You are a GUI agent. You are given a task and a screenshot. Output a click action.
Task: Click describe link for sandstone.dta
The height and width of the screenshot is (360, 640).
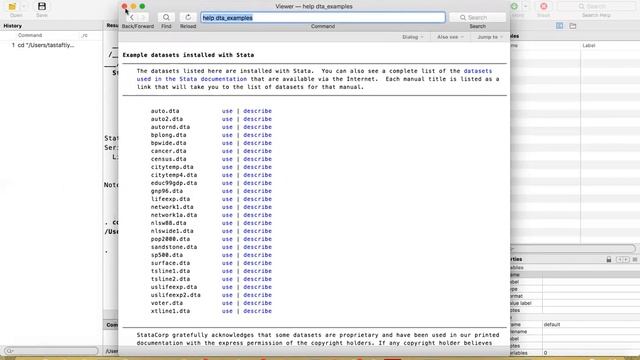[258, 247]
